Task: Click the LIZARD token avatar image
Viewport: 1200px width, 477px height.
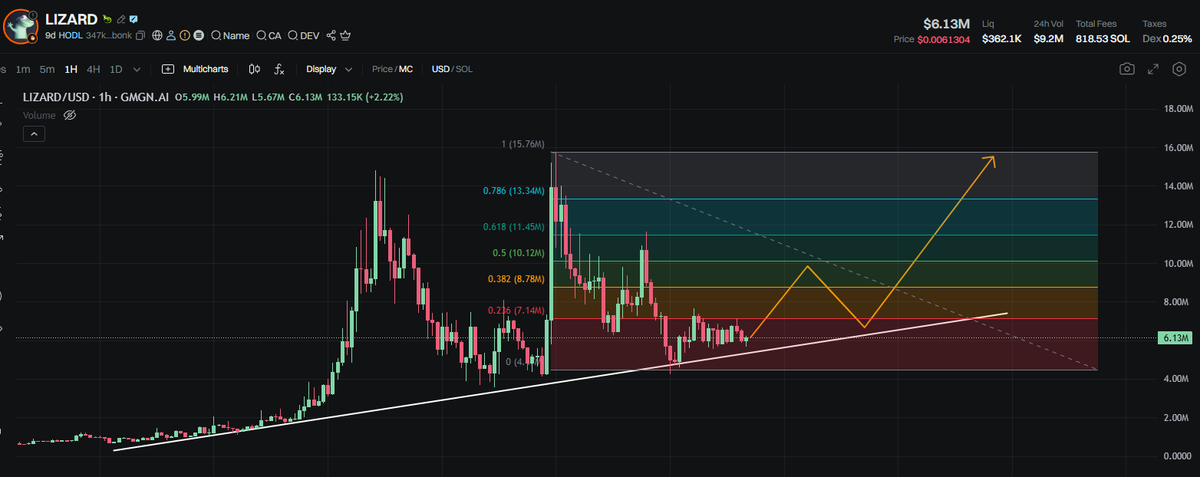Action: click(x=19, y=27)
